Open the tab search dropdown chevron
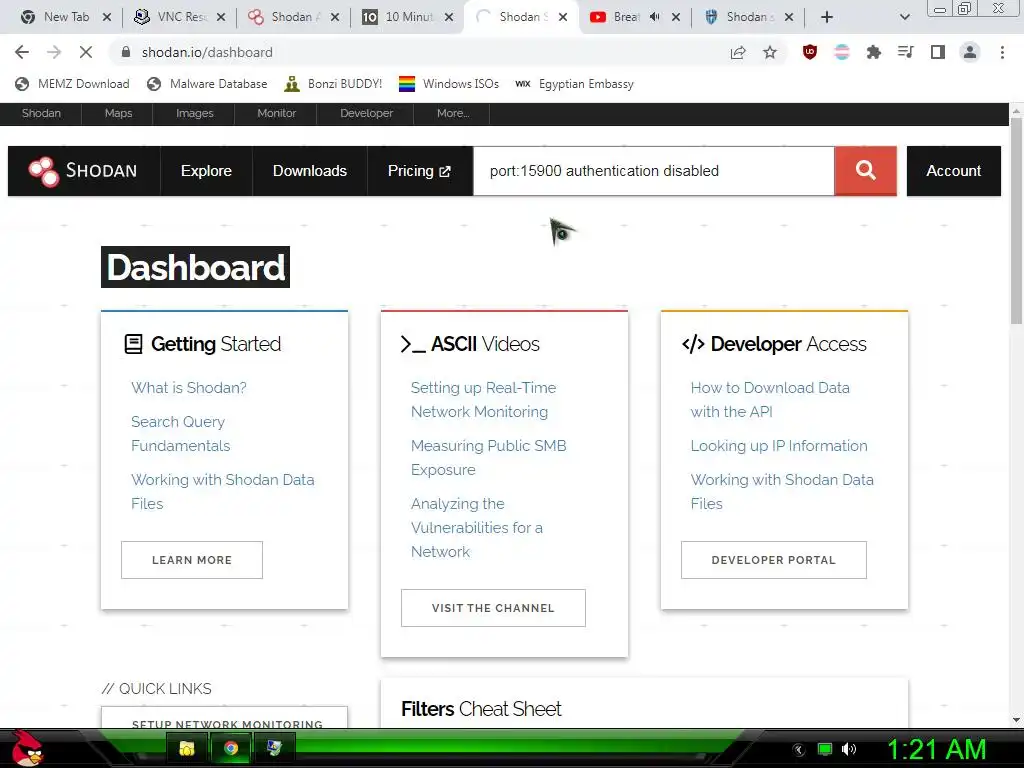The height and width of the screenshot is (768, 1024). [x=904, y=17]
